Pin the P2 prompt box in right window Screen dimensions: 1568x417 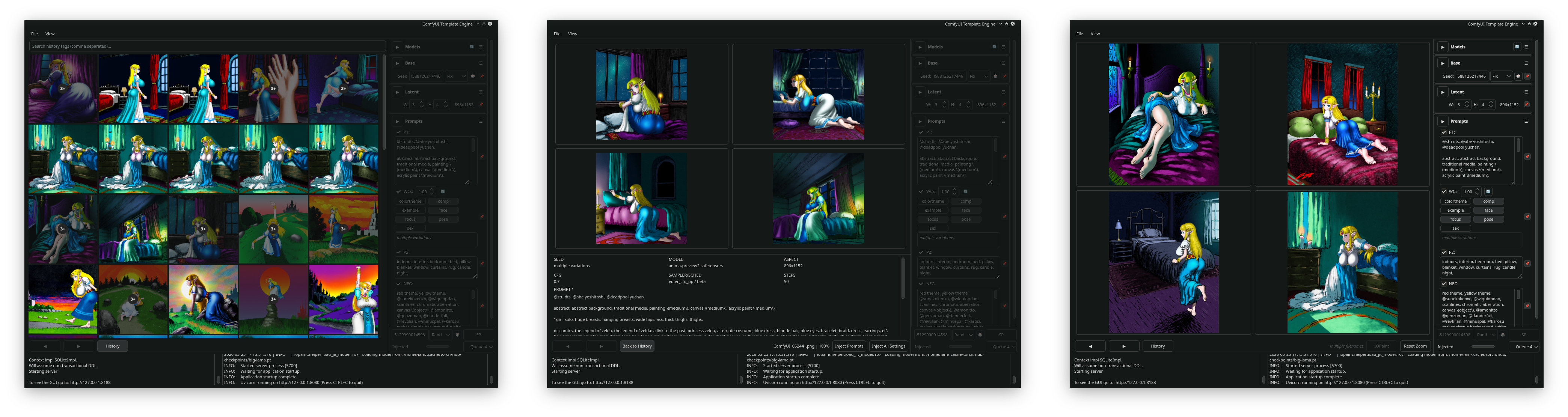tap(1527, 263)
